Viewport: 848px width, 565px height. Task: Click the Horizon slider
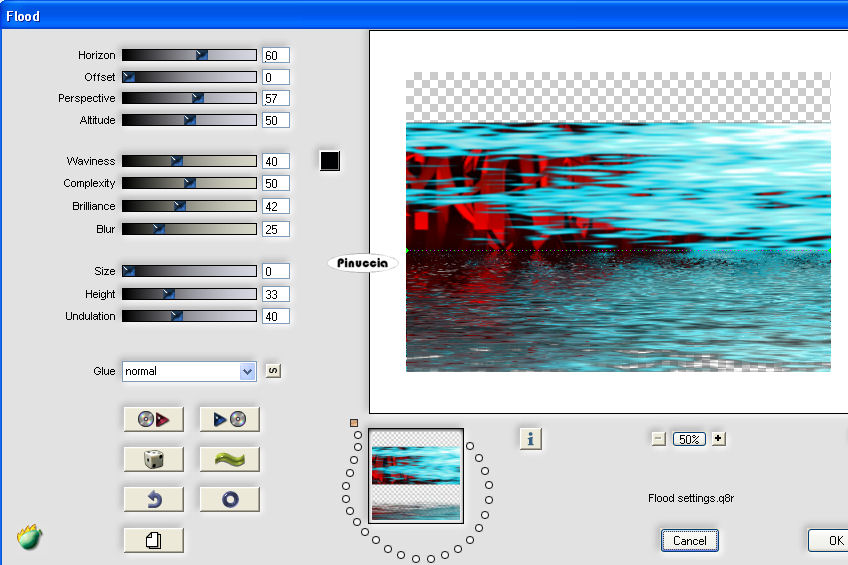pos(189,55)
